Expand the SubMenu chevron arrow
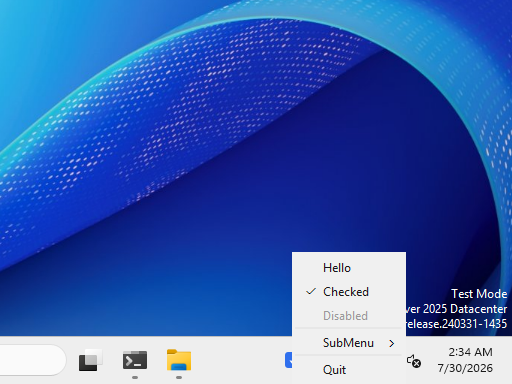This screenshot has width=512, height=384. pos(392,343)
